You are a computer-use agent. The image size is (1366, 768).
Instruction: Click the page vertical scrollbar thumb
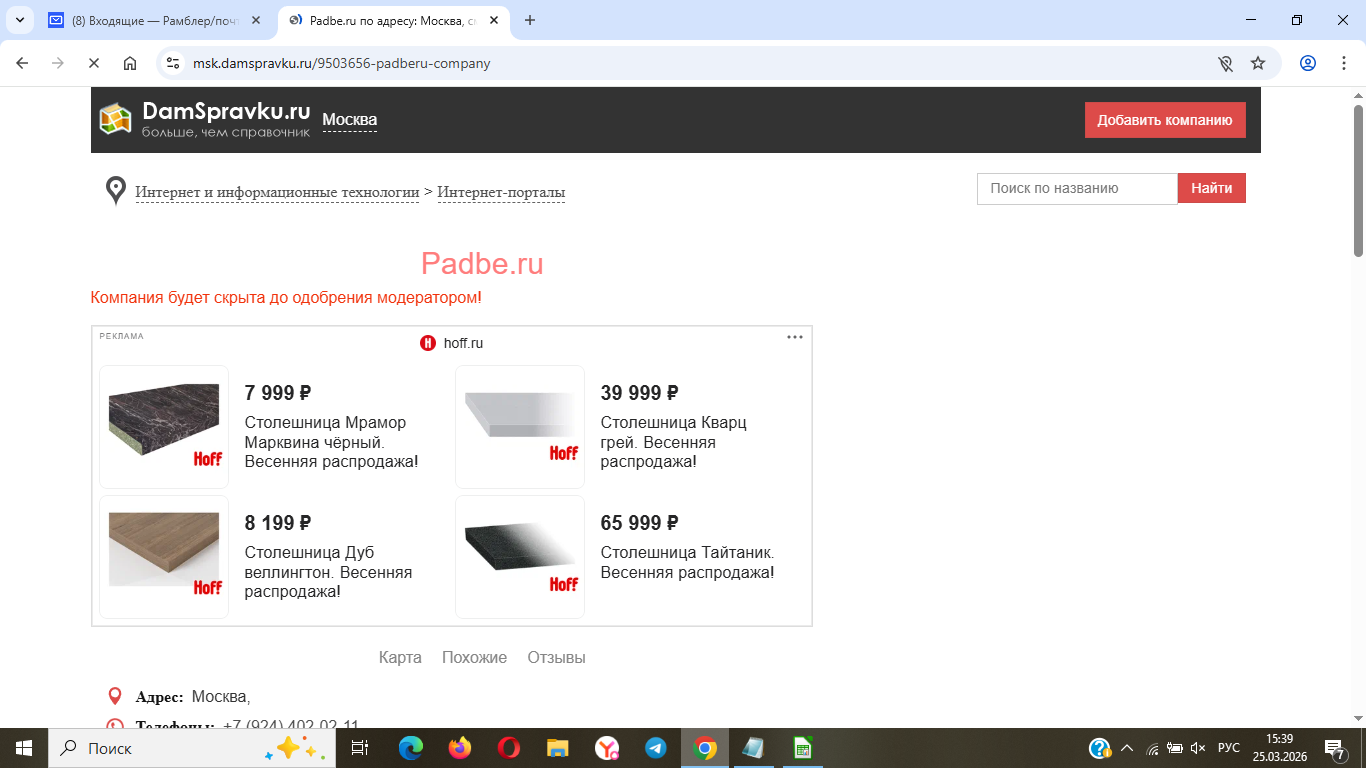click(x=1359, y=180)
